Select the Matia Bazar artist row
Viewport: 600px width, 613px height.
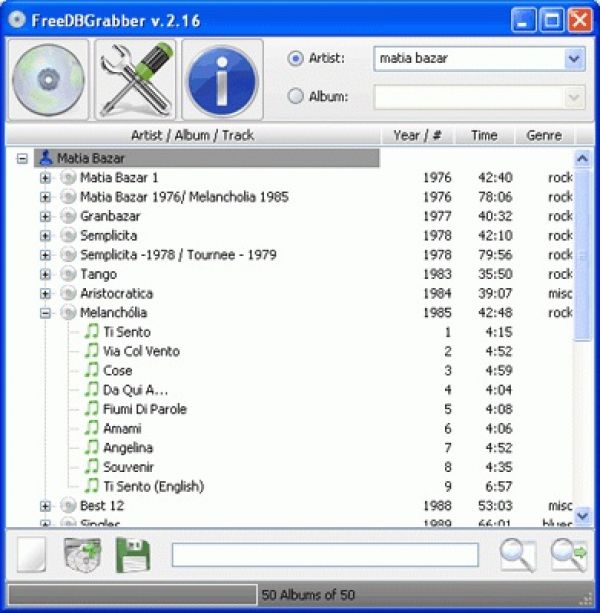(x=207, y=158)
